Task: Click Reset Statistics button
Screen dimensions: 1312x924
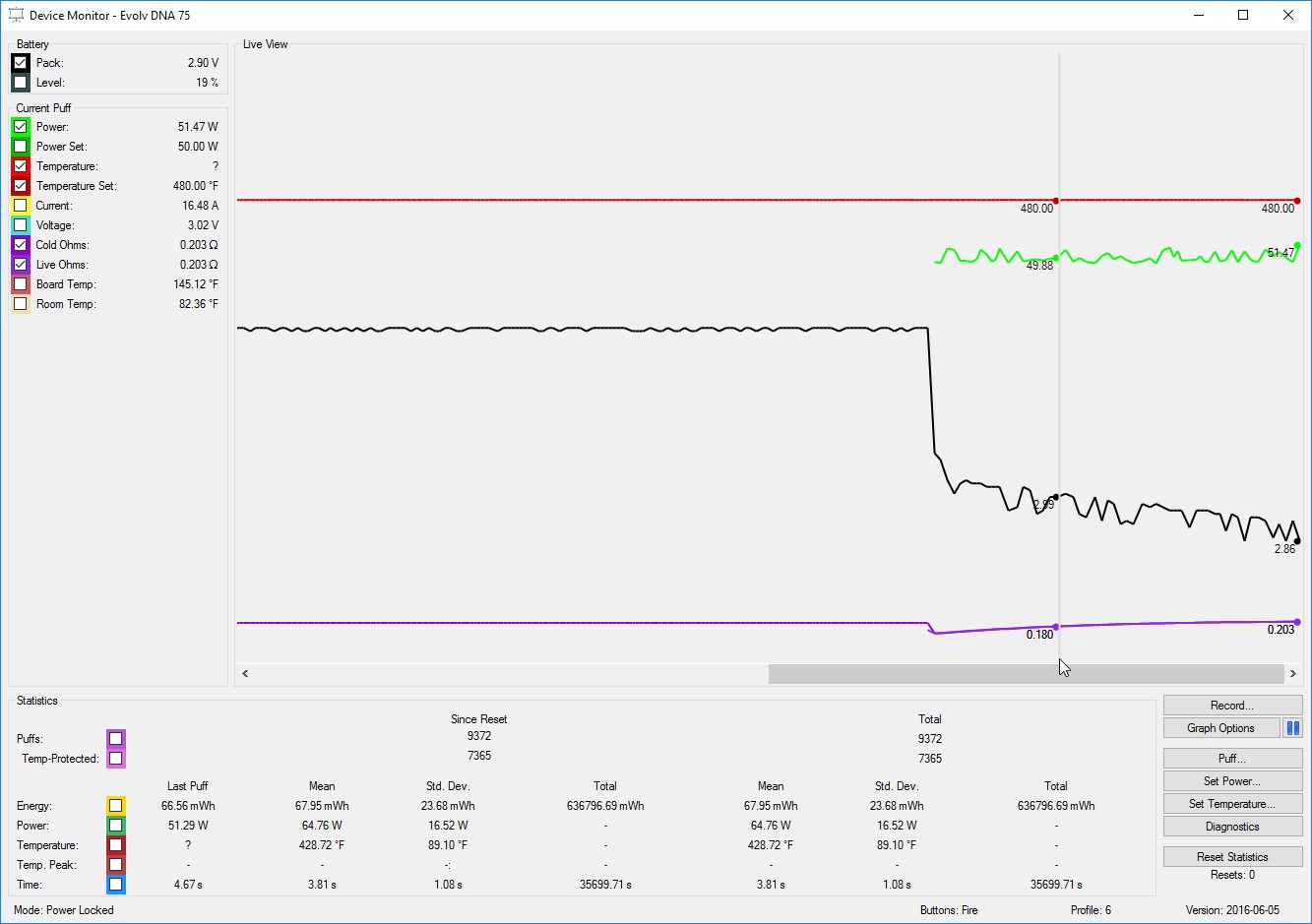Action: coord(1232,857)
